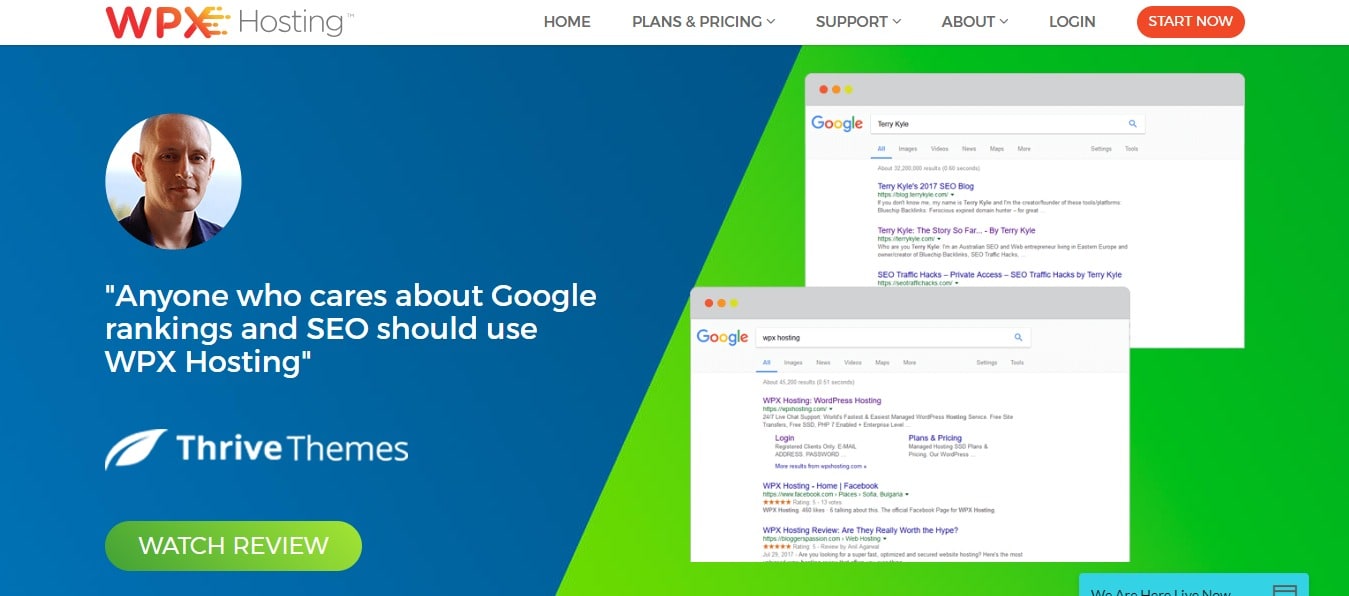The width and height of the screenshot is (1349, 596).
Task: Click the search box containing 'wpx hosting'
Action: click(892, 337)
